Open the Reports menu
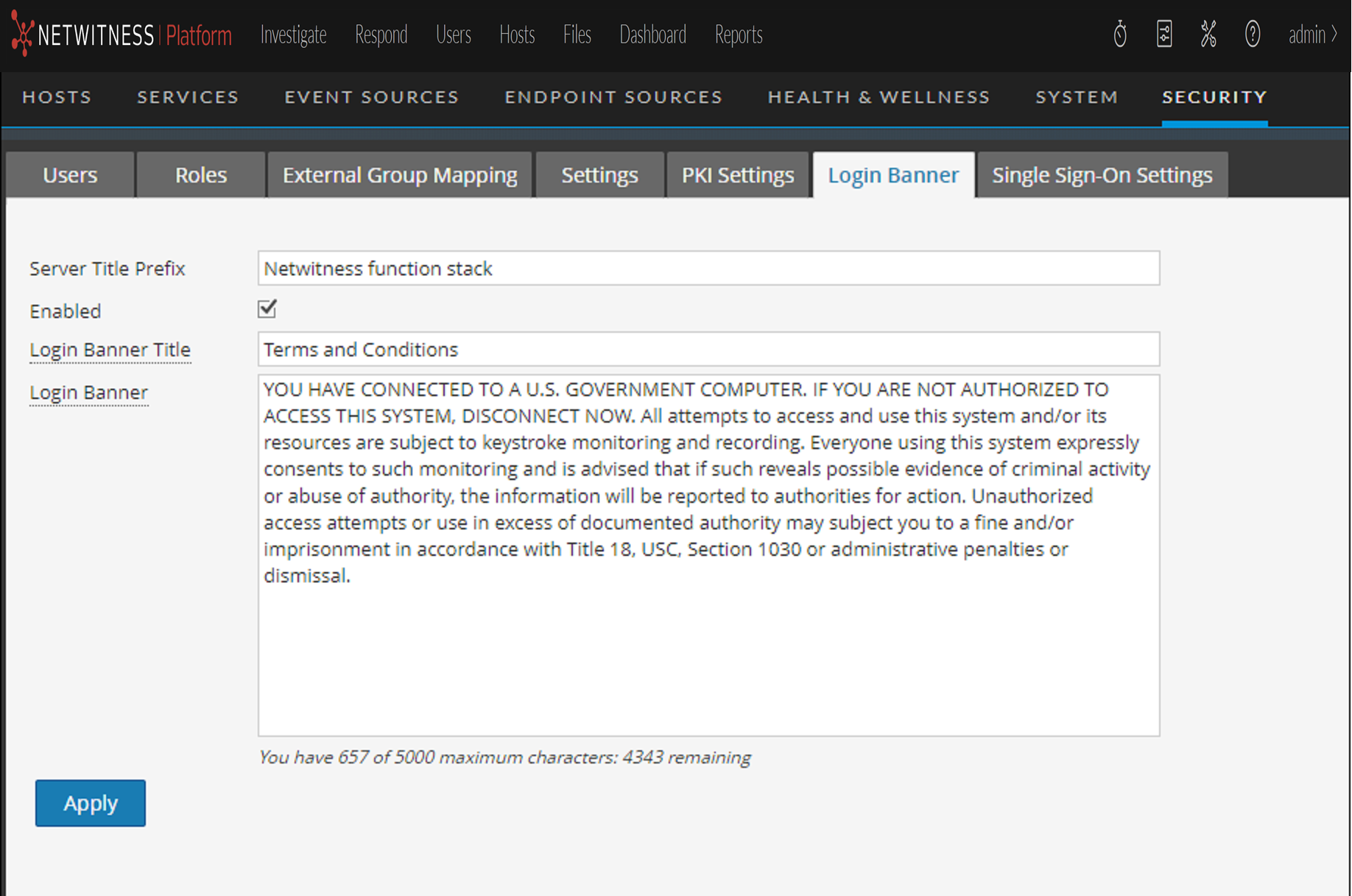 (x=738, y=35)
